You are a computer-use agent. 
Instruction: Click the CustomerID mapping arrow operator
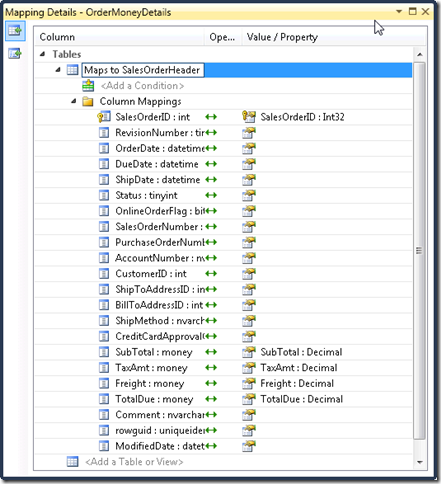[211, 274]
